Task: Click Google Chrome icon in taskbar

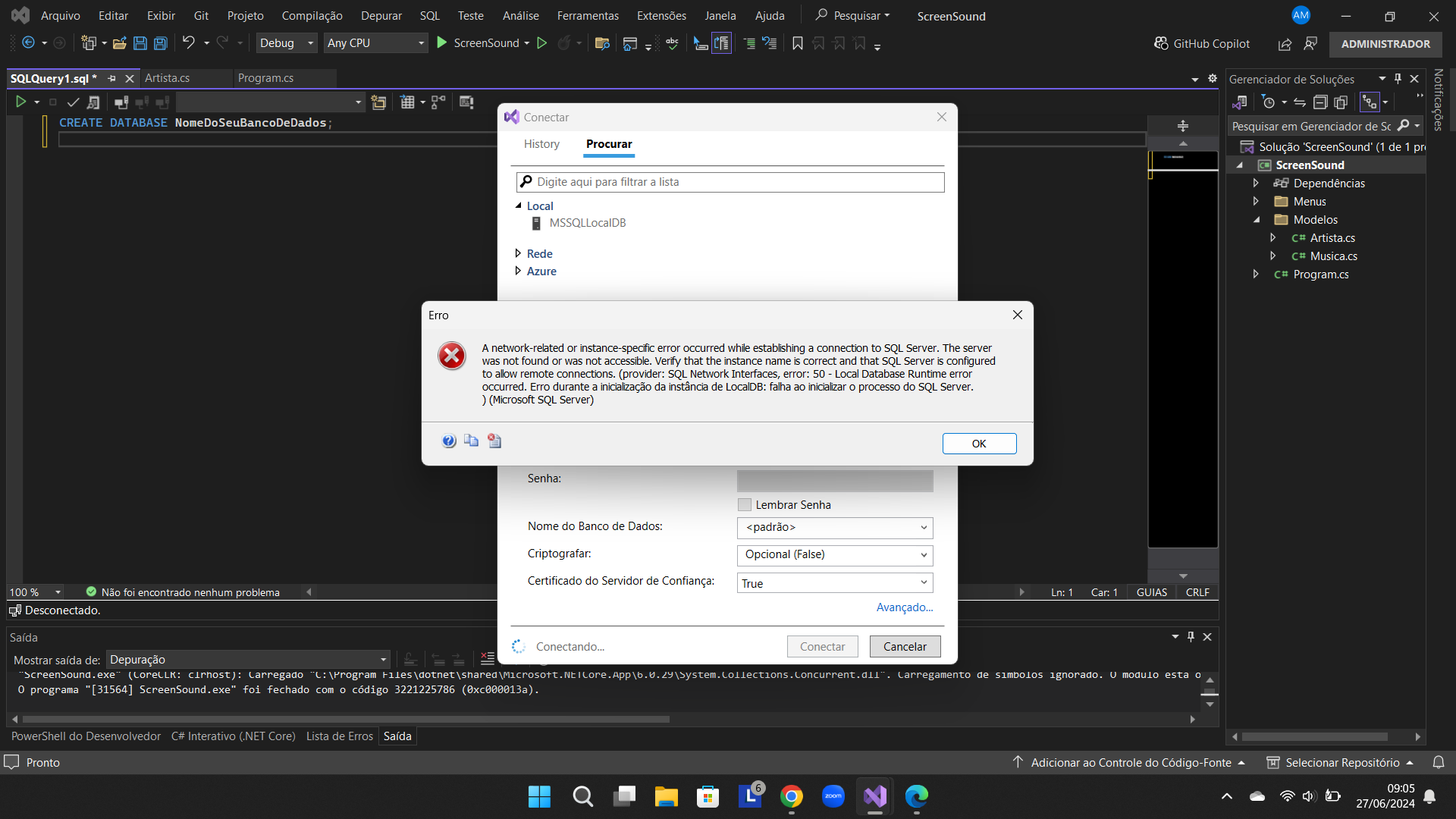Action: tap(792, 796)
